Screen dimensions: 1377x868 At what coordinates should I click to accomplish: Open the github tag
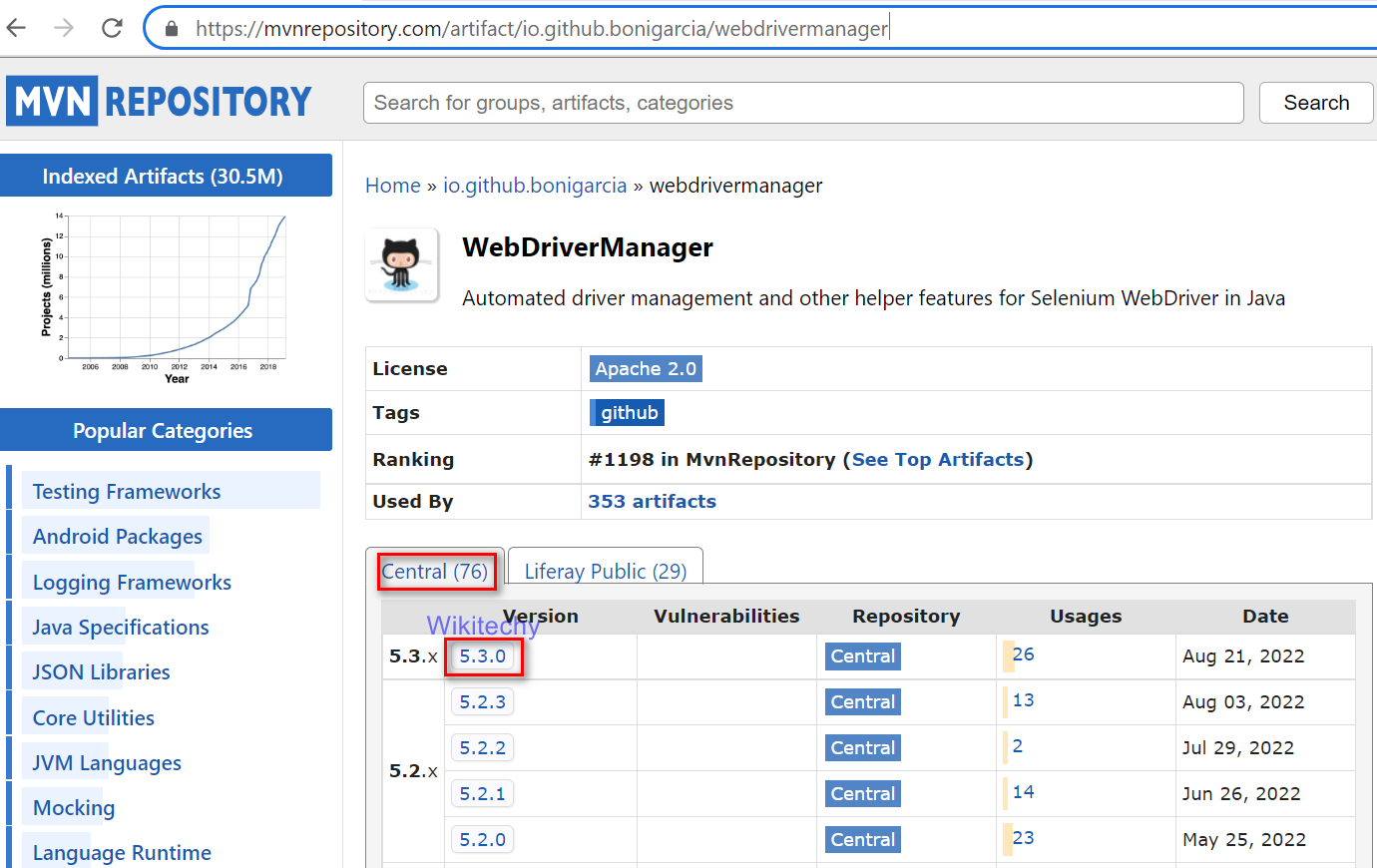[x=628, y=412]
